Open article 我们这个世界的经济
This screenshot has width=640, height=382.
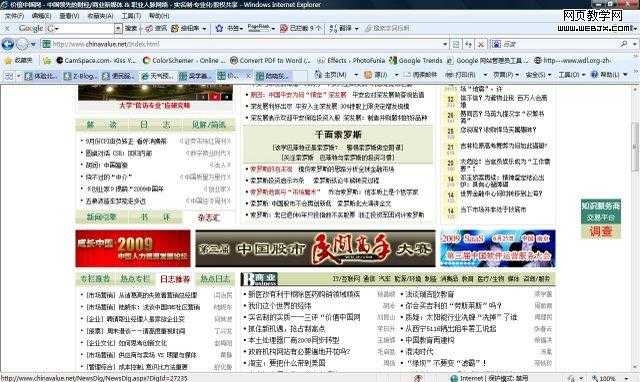click(x=280, y=306)
